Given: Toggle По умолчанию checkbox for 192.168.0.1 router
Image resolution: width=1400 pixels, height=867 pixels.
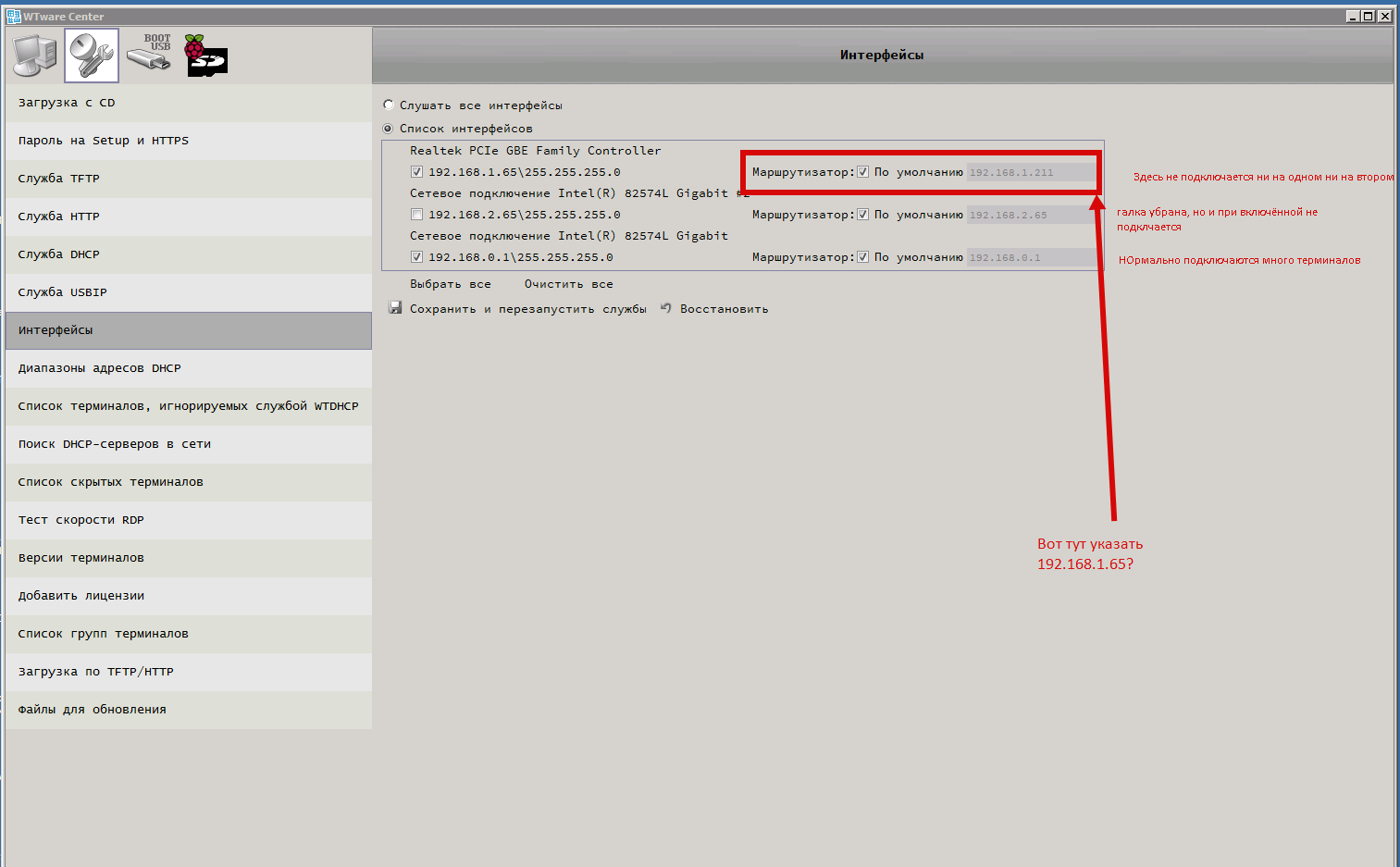Looking at the screenshot, I should pos(862,257).
